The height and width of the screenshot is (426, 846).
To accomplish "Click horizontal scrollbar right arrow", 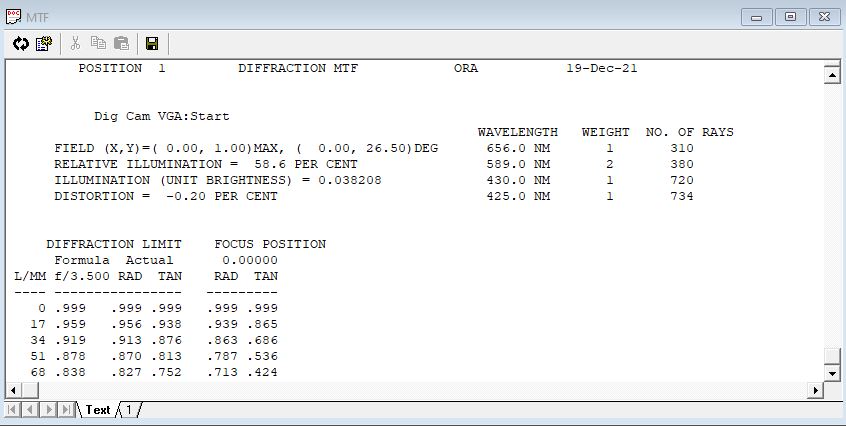I will coord(815,390).
